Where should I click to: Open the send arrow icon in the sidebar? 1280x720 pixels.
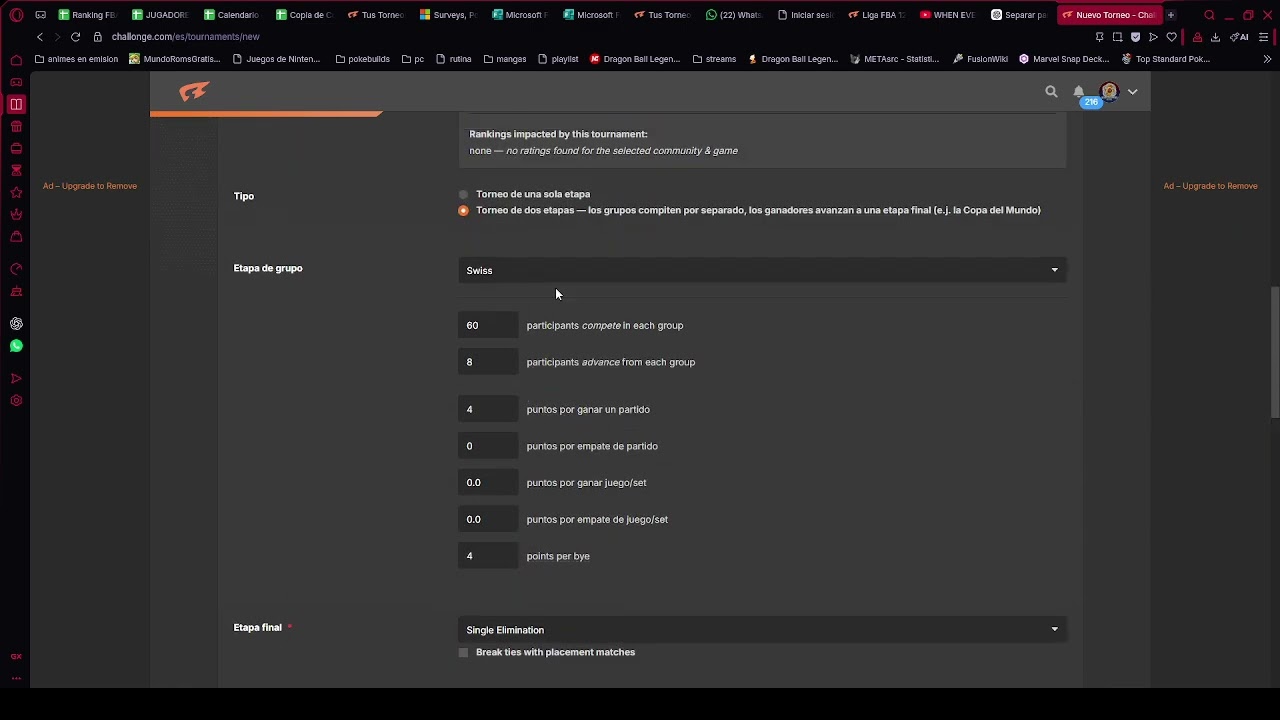coord(16,379)
